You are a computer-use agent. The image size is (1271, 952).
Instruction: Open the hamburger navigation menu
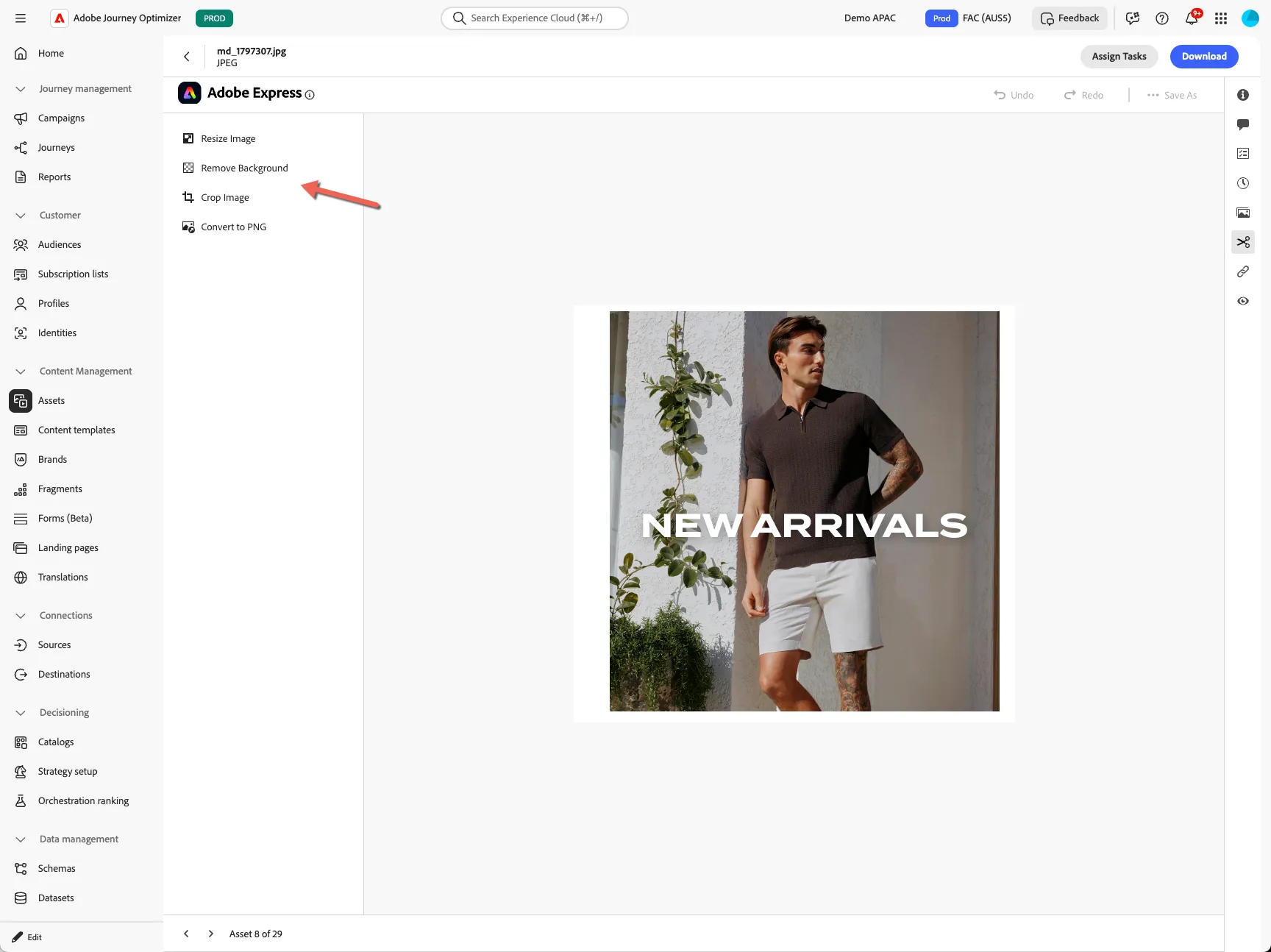coord(21,18)
